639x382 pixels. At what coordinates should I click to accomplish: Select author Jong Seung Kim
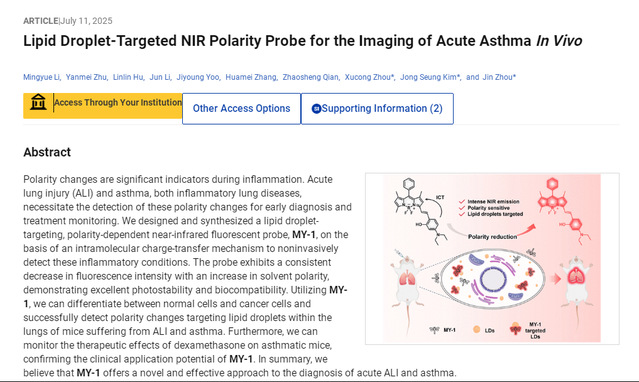pos(430,77)
